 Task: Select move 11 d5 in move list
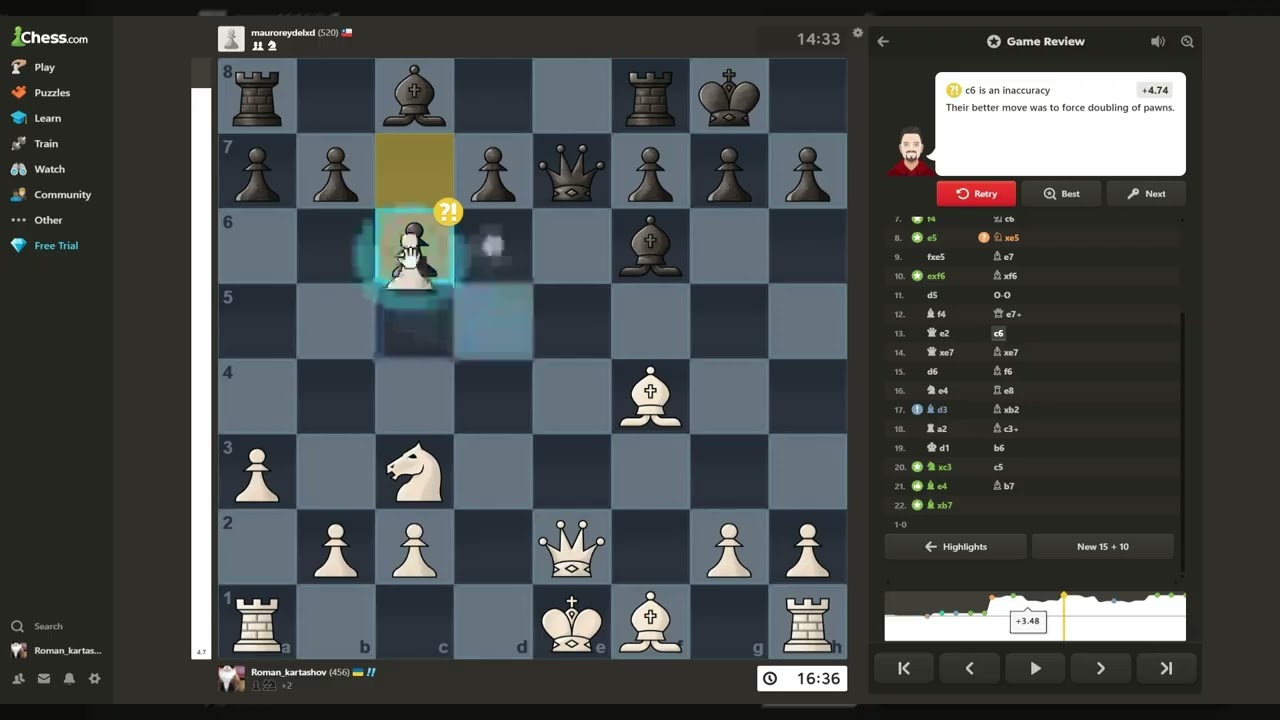pos(932,295)
